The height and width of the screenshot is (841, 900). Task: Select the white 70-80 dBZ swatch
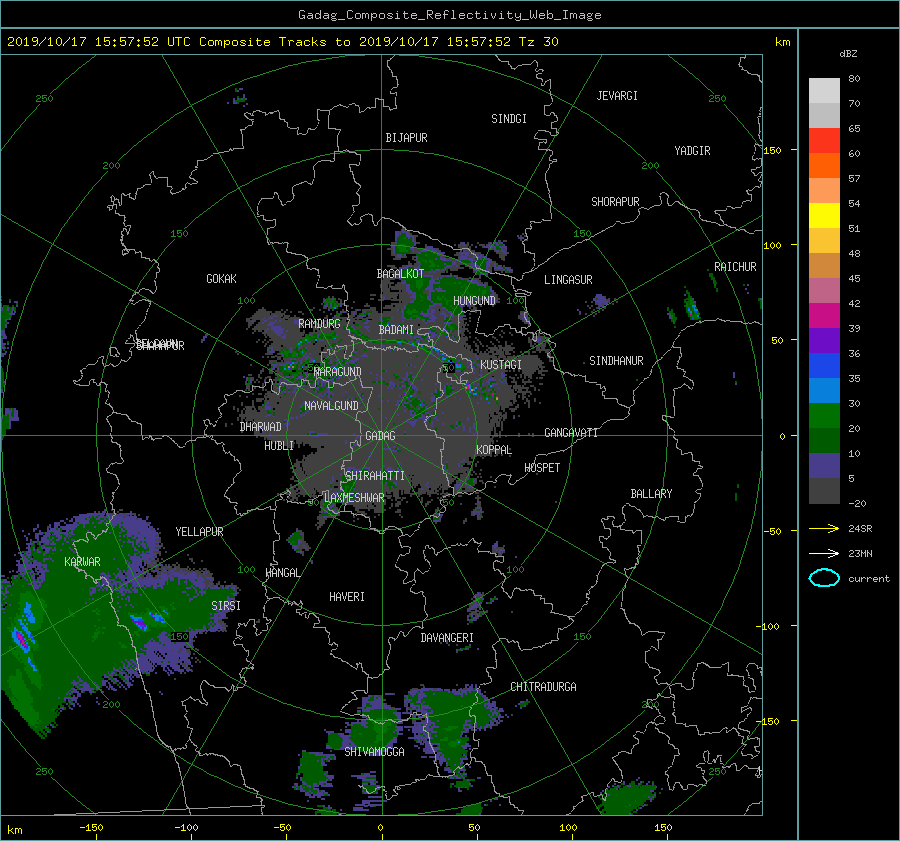[x=824, y=91]
